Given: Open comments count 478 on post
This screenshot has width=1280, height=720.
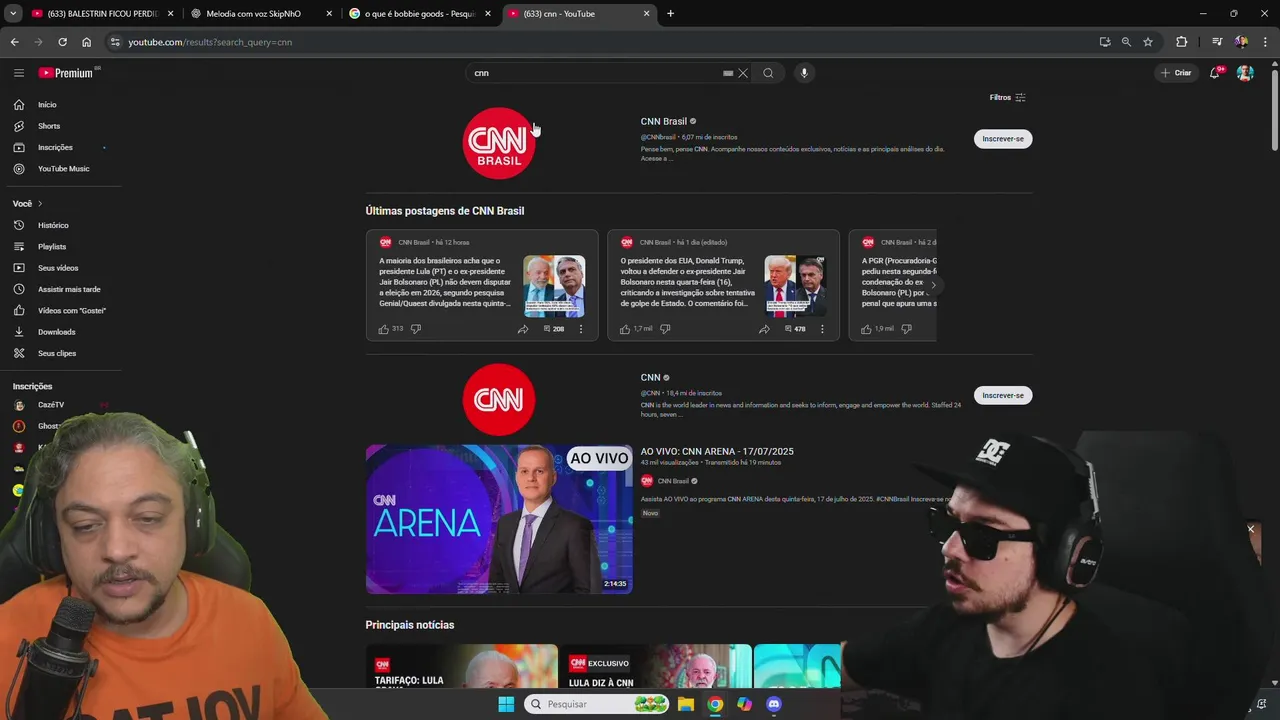Looking at the screenshot, I should pyautogui.click(x=795, y=329).
